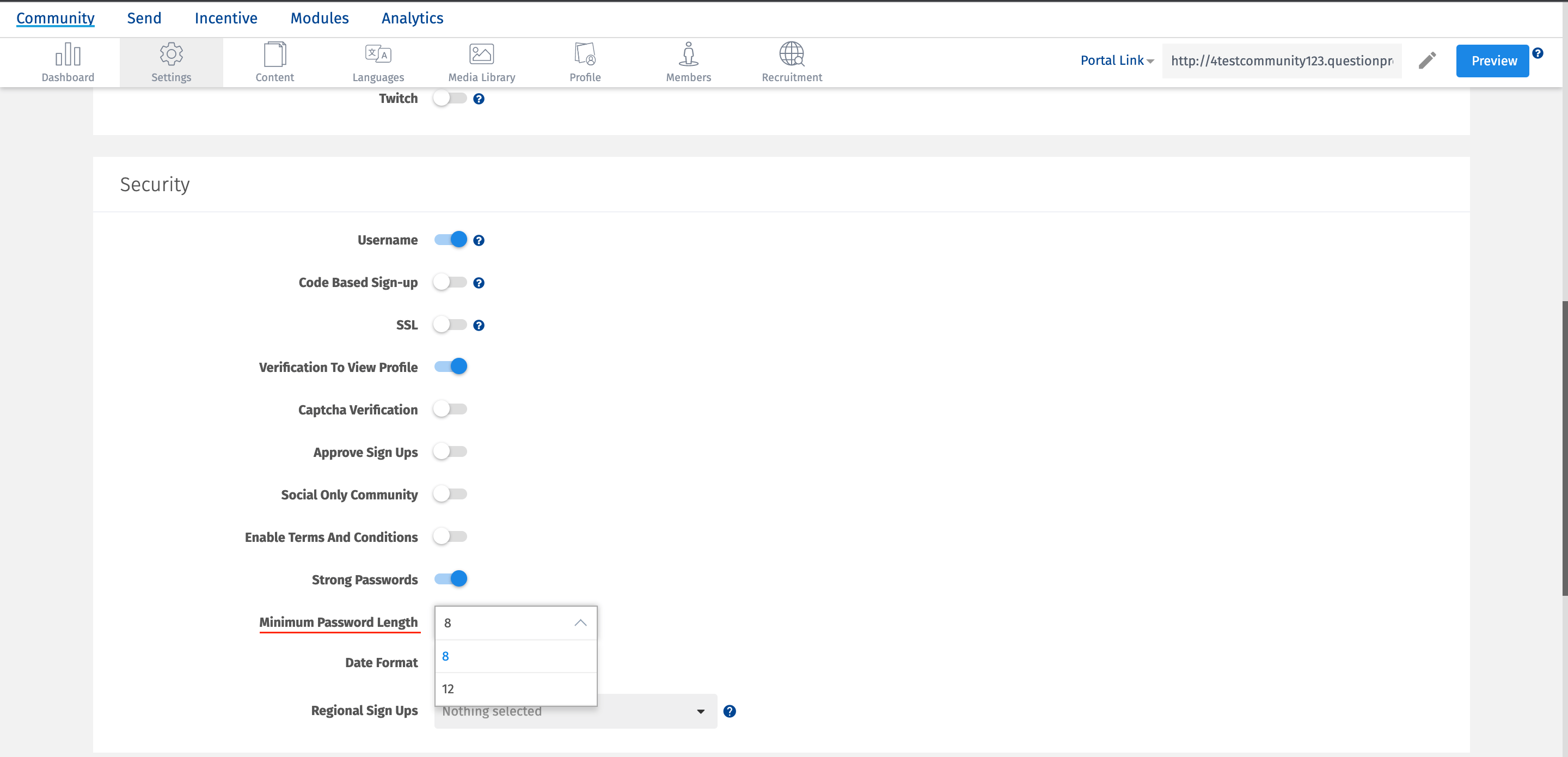Open the Portal Link dropdown

[x=1116, y=60]
